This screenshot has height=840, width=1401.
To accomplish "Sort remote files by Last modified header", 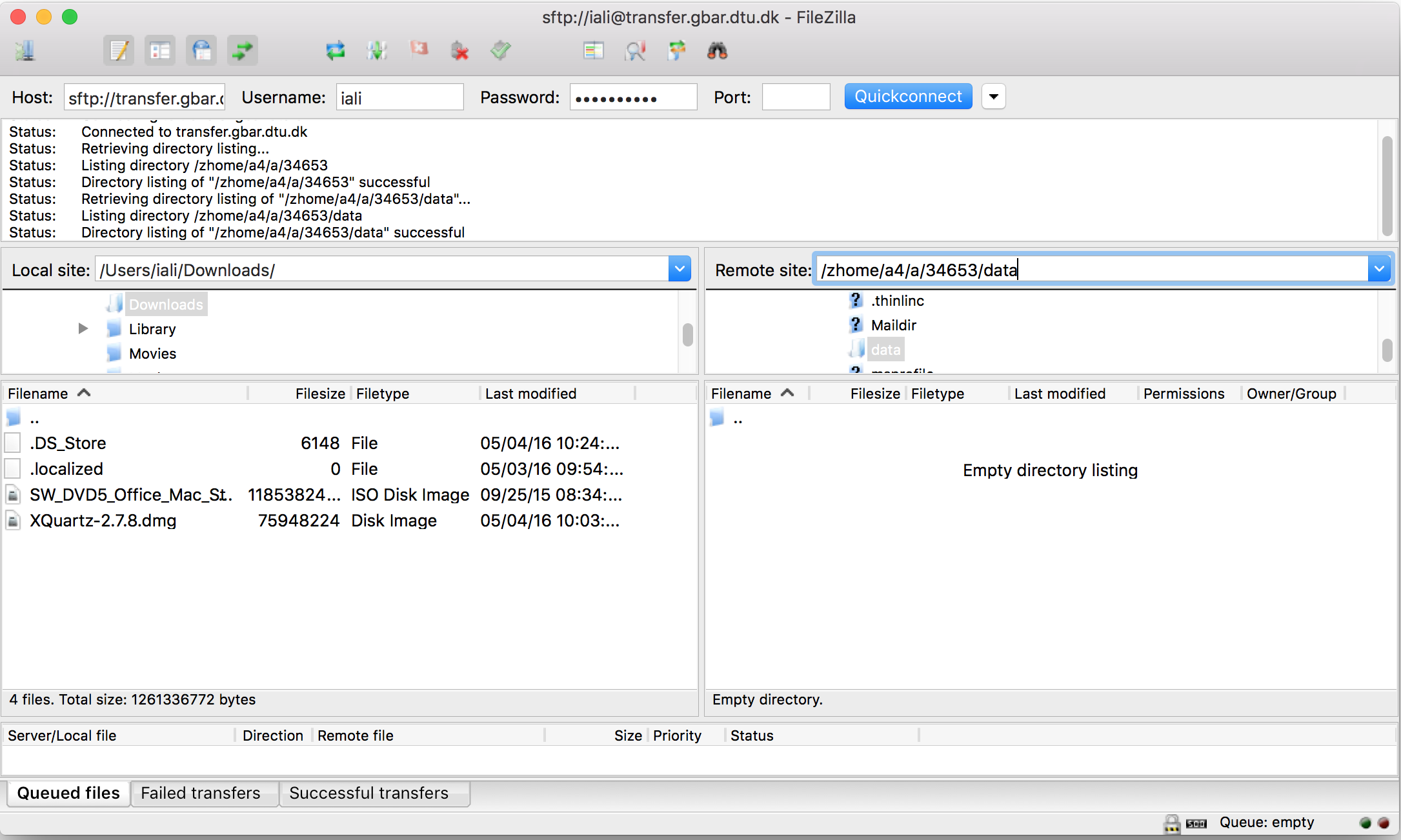I will pyautogui.click(x=1073, y=394).
